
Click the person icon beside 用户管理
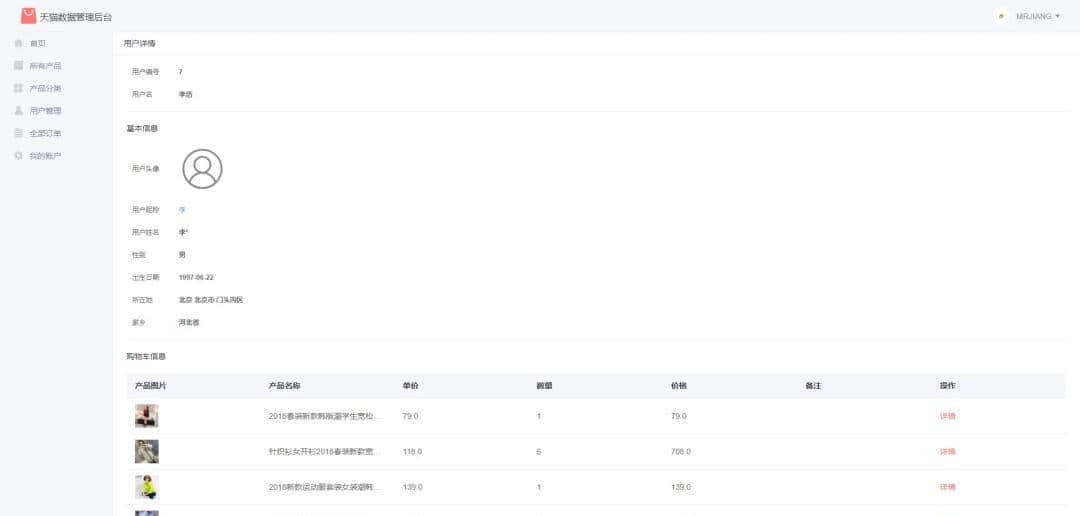point(18,111)
